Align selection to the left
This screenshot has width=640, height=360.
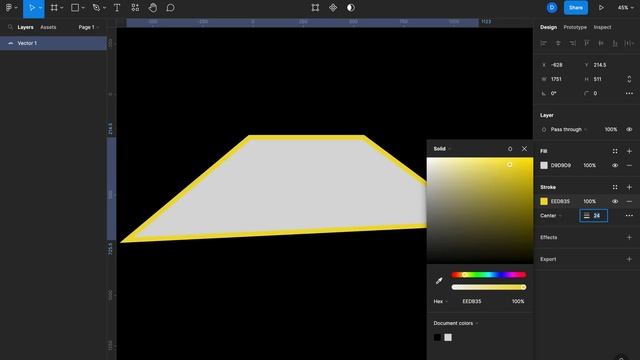[544, 43]
